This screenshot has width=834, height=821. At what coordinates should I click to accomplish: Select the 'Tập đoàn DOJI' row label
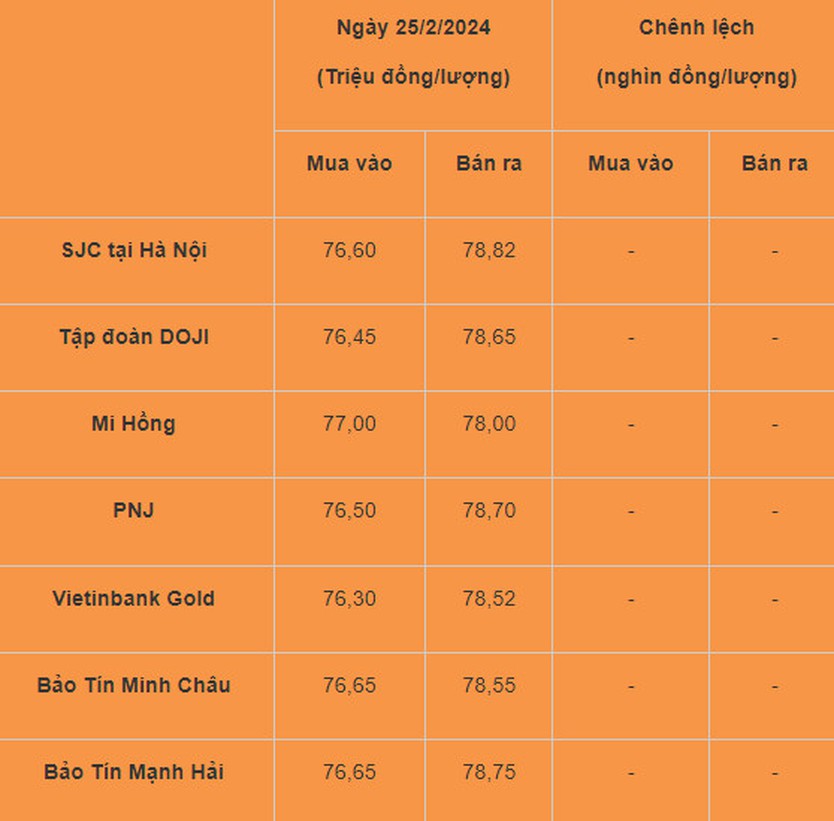(134, 337)
